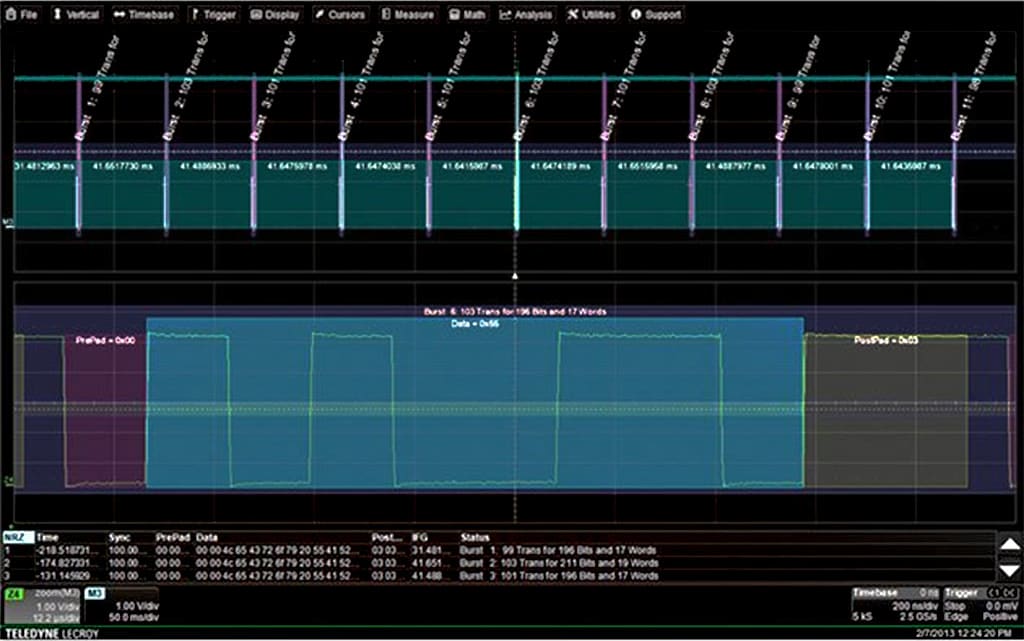Select decode table row 3 (101 Trans)
The image size is (1024, 641).
coord(500,576)
